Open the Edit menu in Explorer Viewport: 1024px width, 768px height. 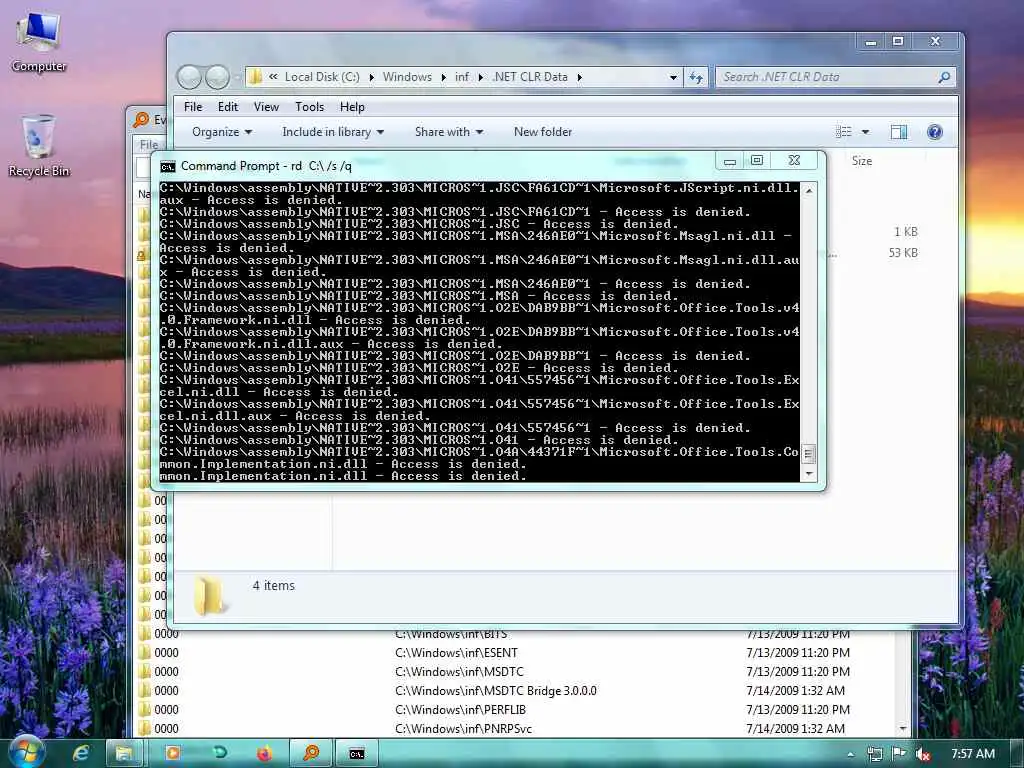point(228,107)
